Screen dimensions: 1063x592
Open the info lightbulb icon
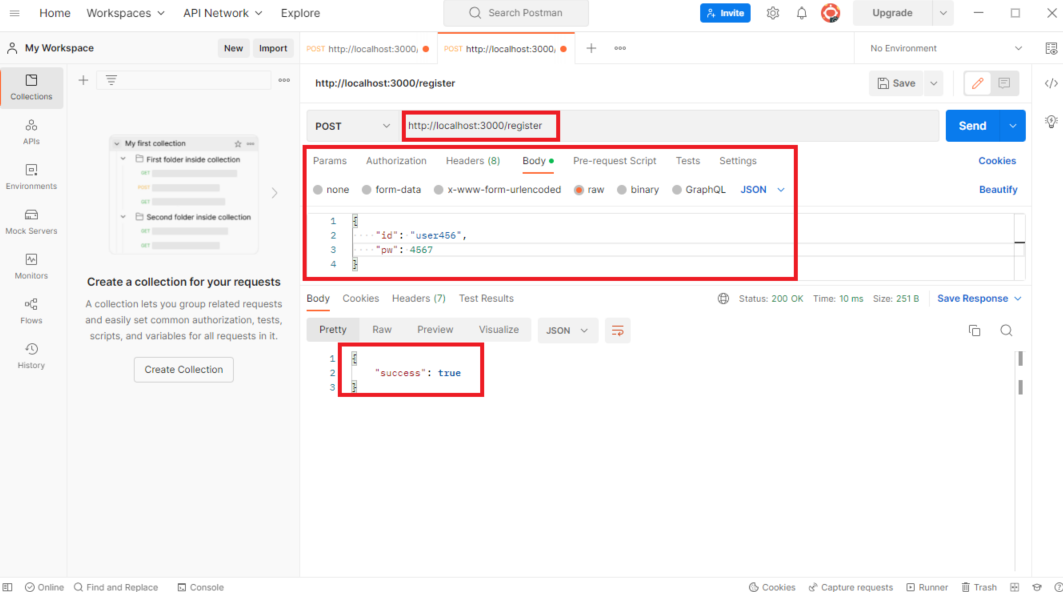coord(1051,121)
